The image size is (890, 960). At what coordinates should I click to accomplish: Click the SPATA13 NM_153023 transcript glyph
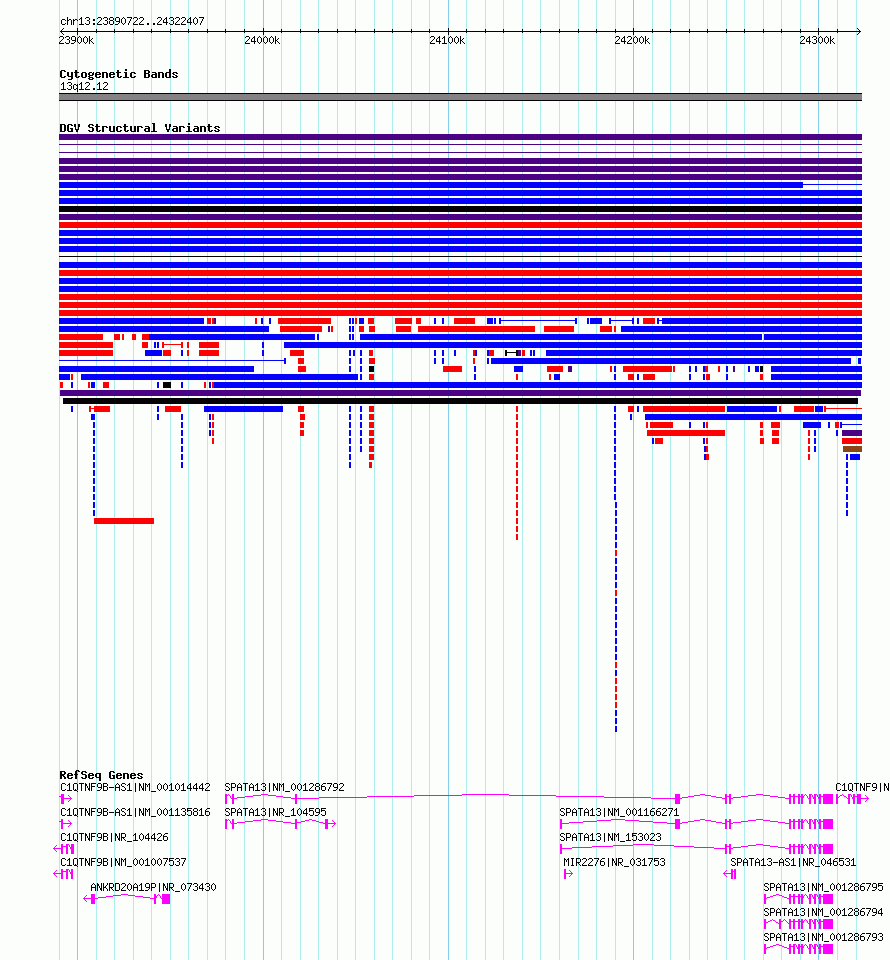696,849
